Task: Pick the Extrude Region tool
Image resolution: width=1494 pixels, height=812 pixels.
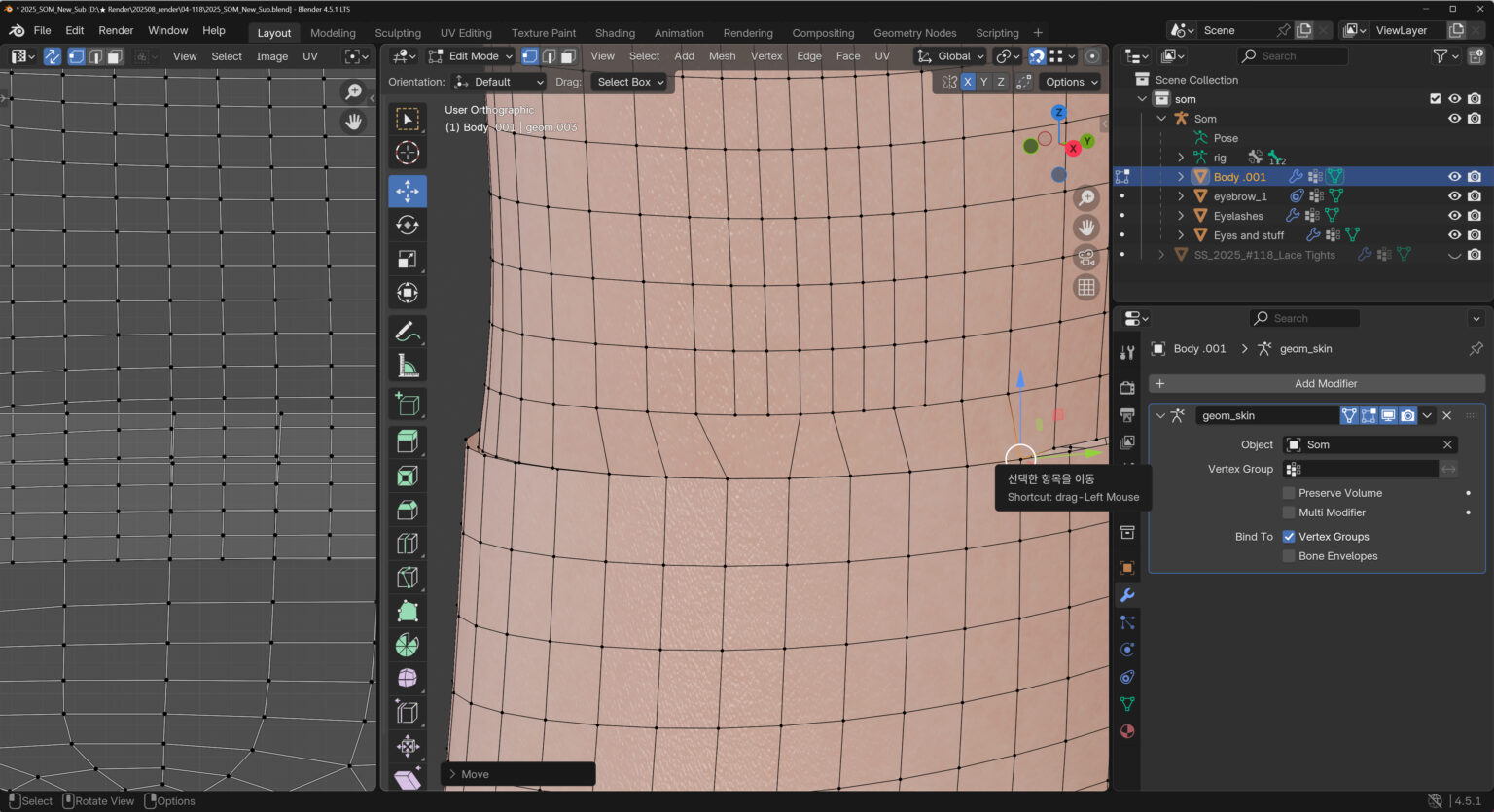Action: [408, 441]
